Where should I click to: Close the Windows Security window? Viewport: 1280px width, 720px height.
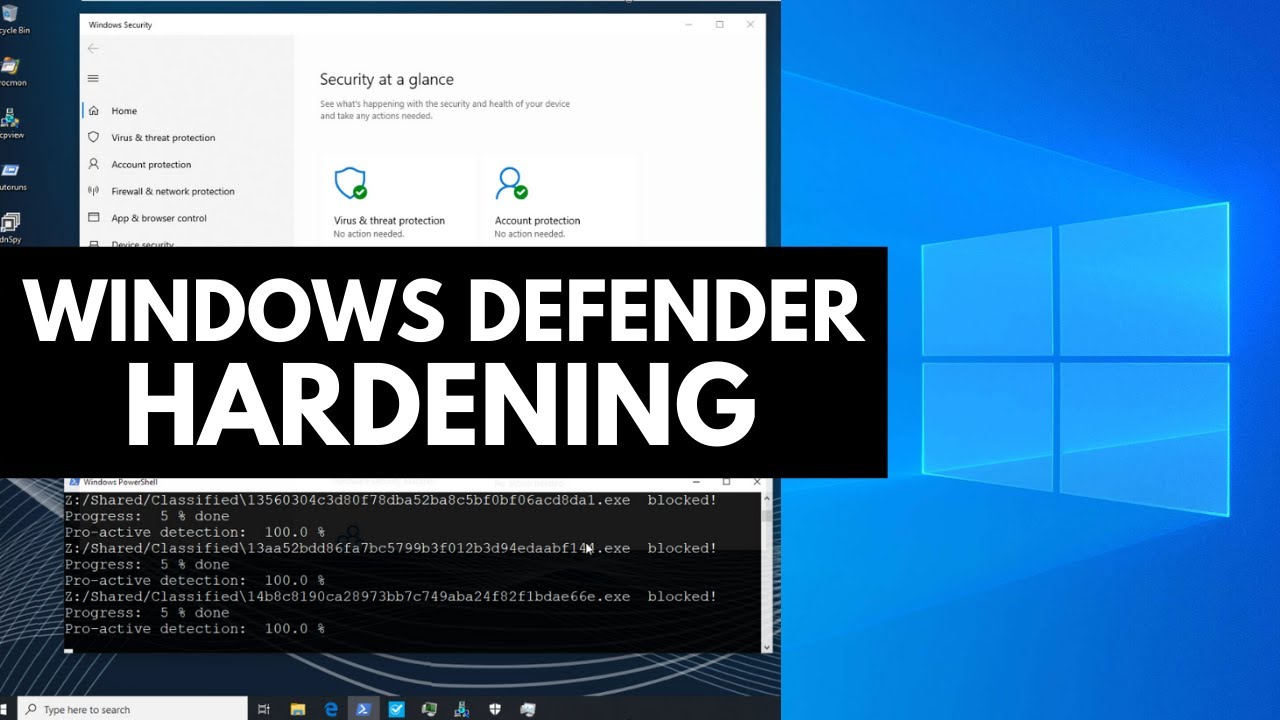tap(750, 24)
